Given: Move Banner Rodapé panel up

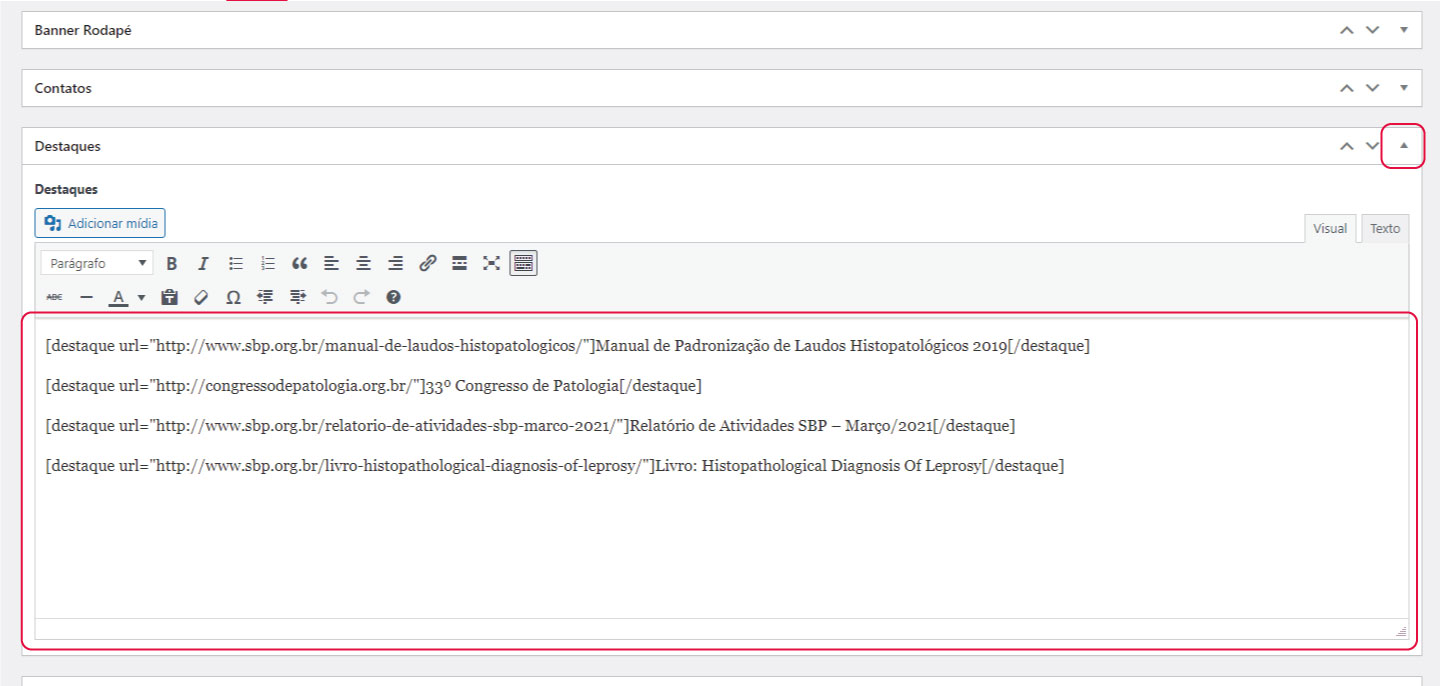Looking at the screenshot, I should (1347, 30).
